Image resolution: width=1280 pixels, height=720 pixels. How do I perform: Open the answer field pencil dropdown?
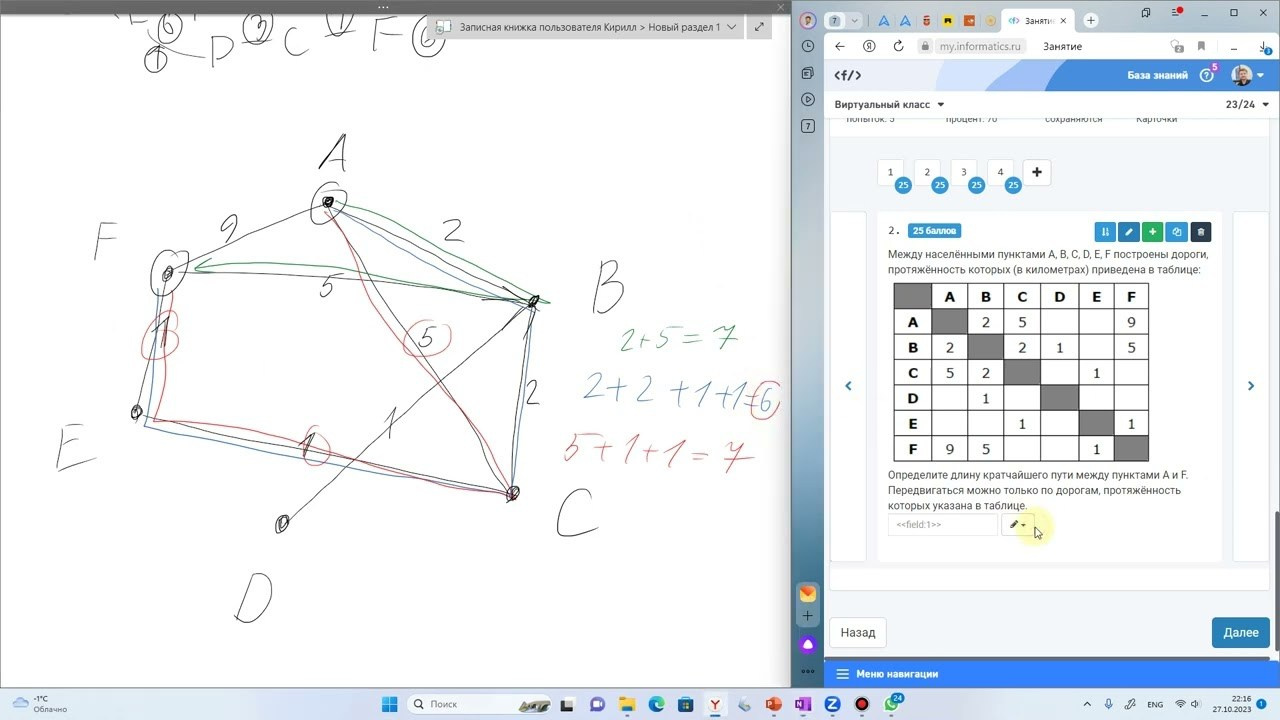point(1017,525)
